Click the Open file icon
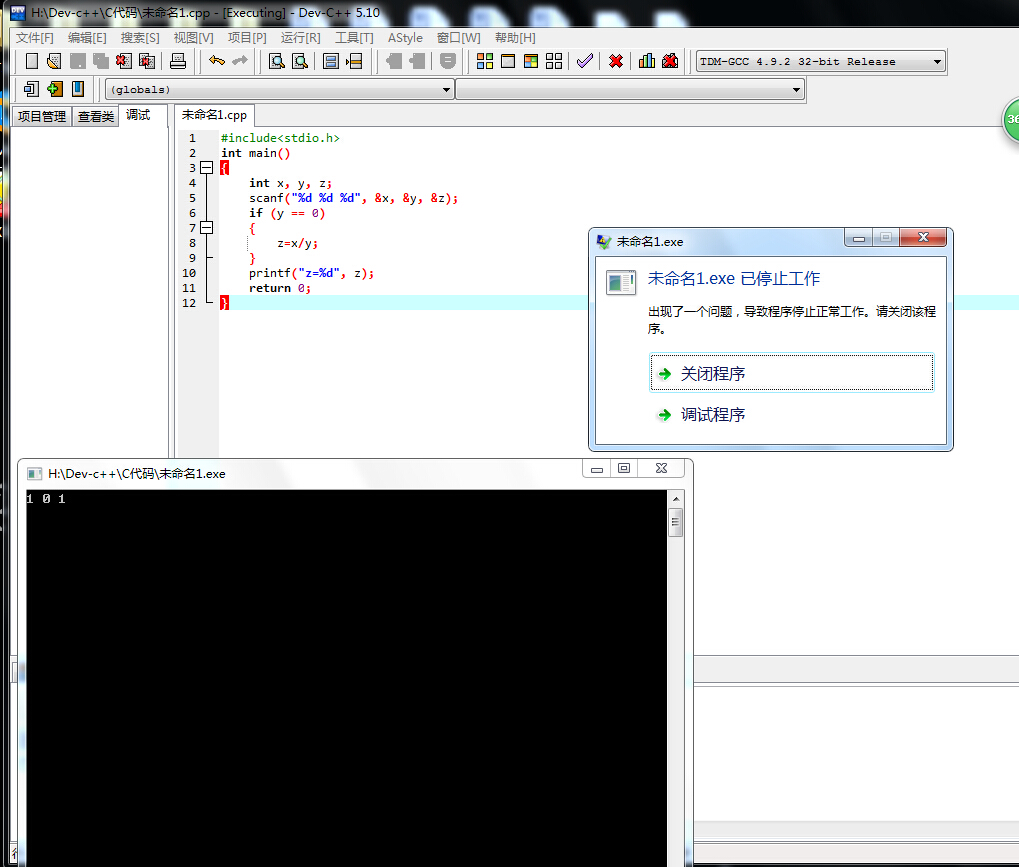This screenshot has height=867, width=1019. (x=54, y=62)
